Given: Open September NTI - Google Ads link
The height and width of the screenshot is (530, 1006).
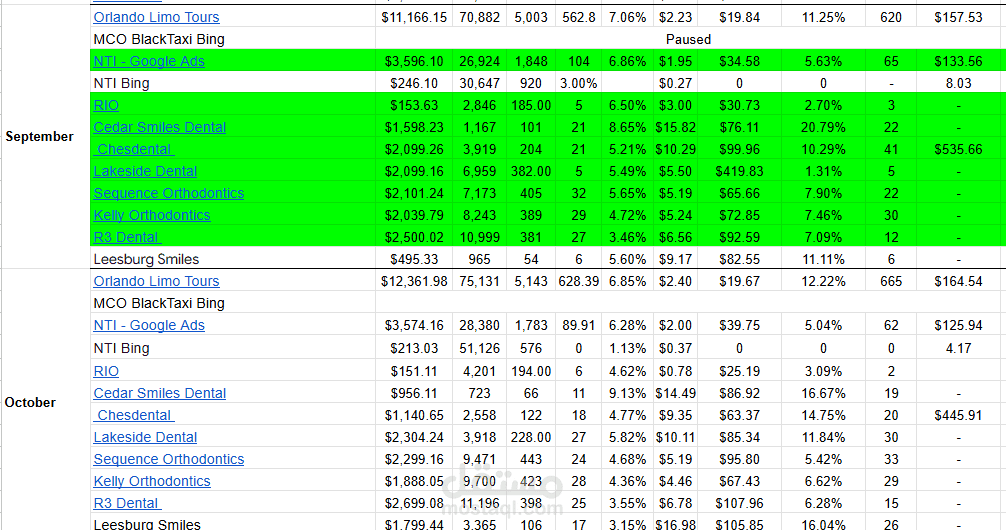Looking at the screenshot, I should click(149, 61).
